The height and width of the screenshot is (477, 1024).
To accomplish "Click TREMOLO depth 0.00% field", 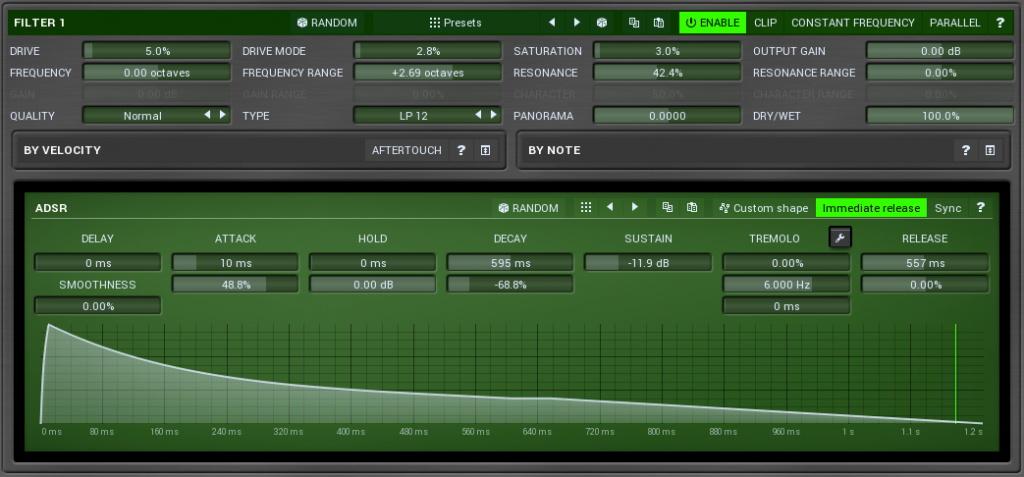I will pos(786,263).
